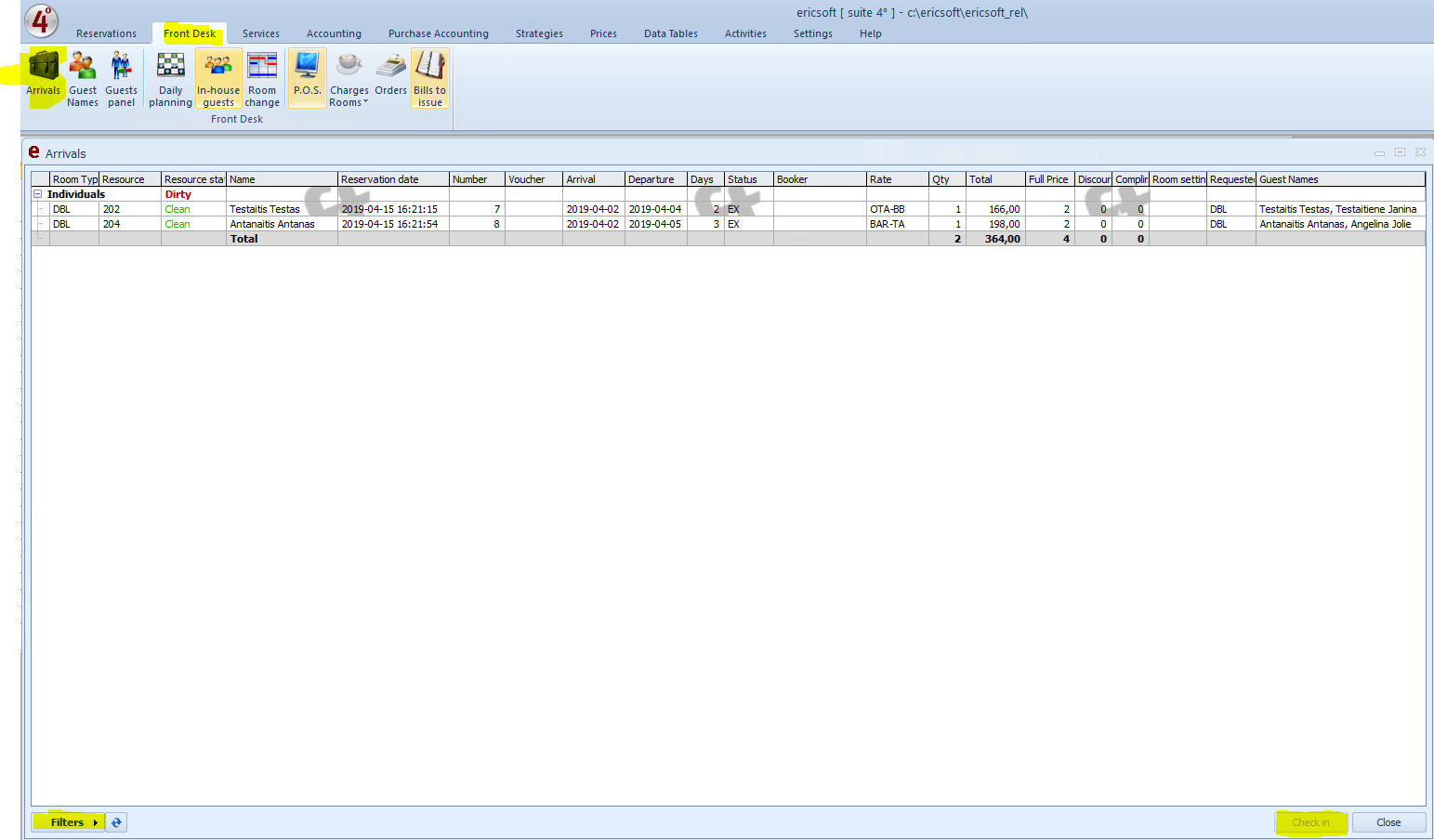Image resolution: width=1434 pixels, height=840 pixels.
Task: Sort by the Departure column header
Action: (654, 179)
